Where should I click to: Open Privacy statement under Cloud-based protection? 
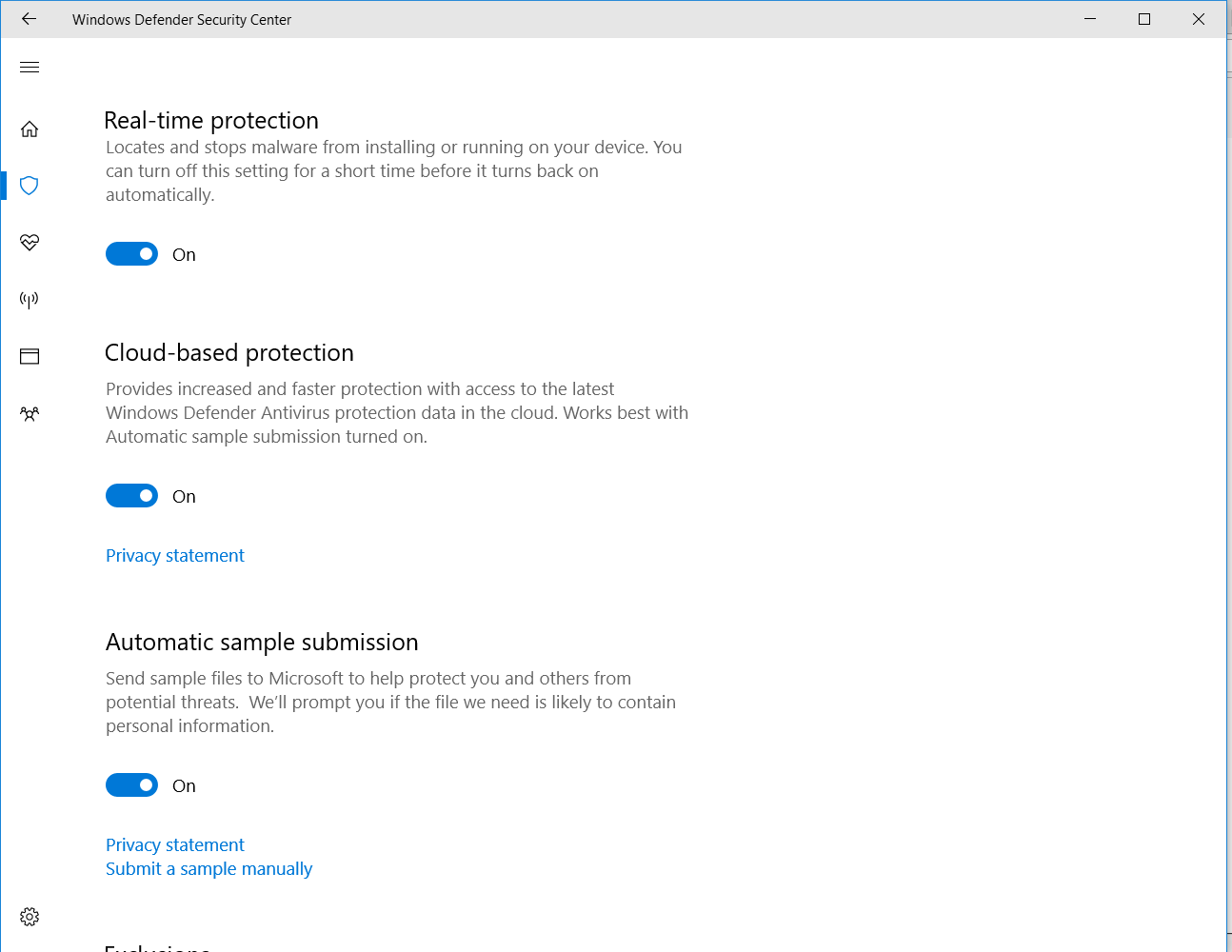175,556
